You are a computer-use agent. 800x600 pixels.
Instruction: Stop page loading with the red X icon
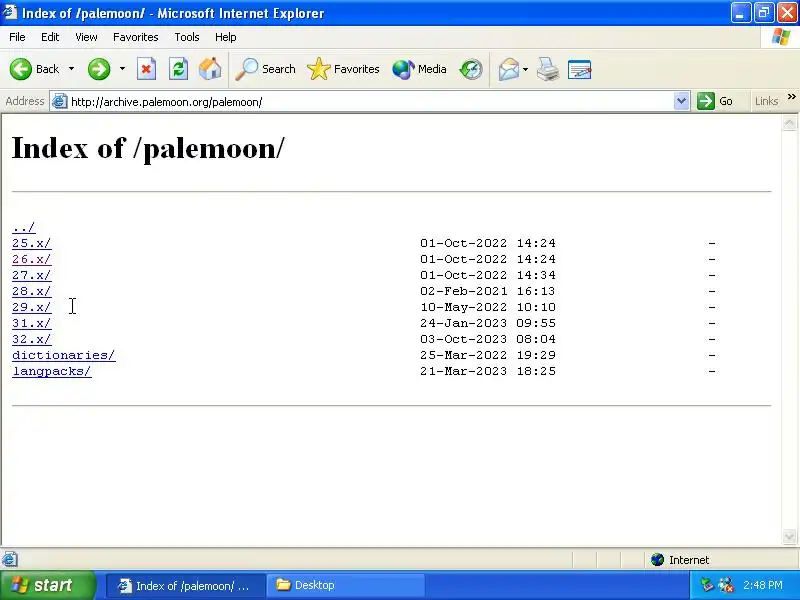(x=146, y=69)
